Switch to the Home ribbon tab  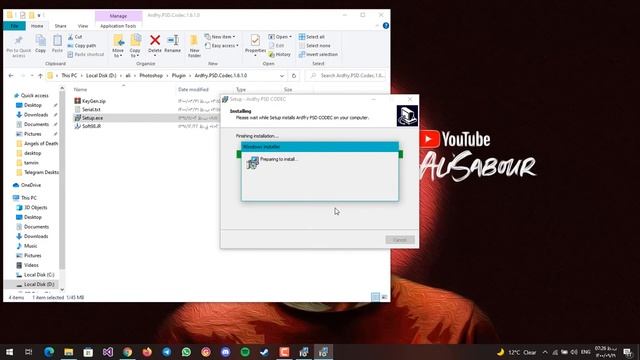37,26
